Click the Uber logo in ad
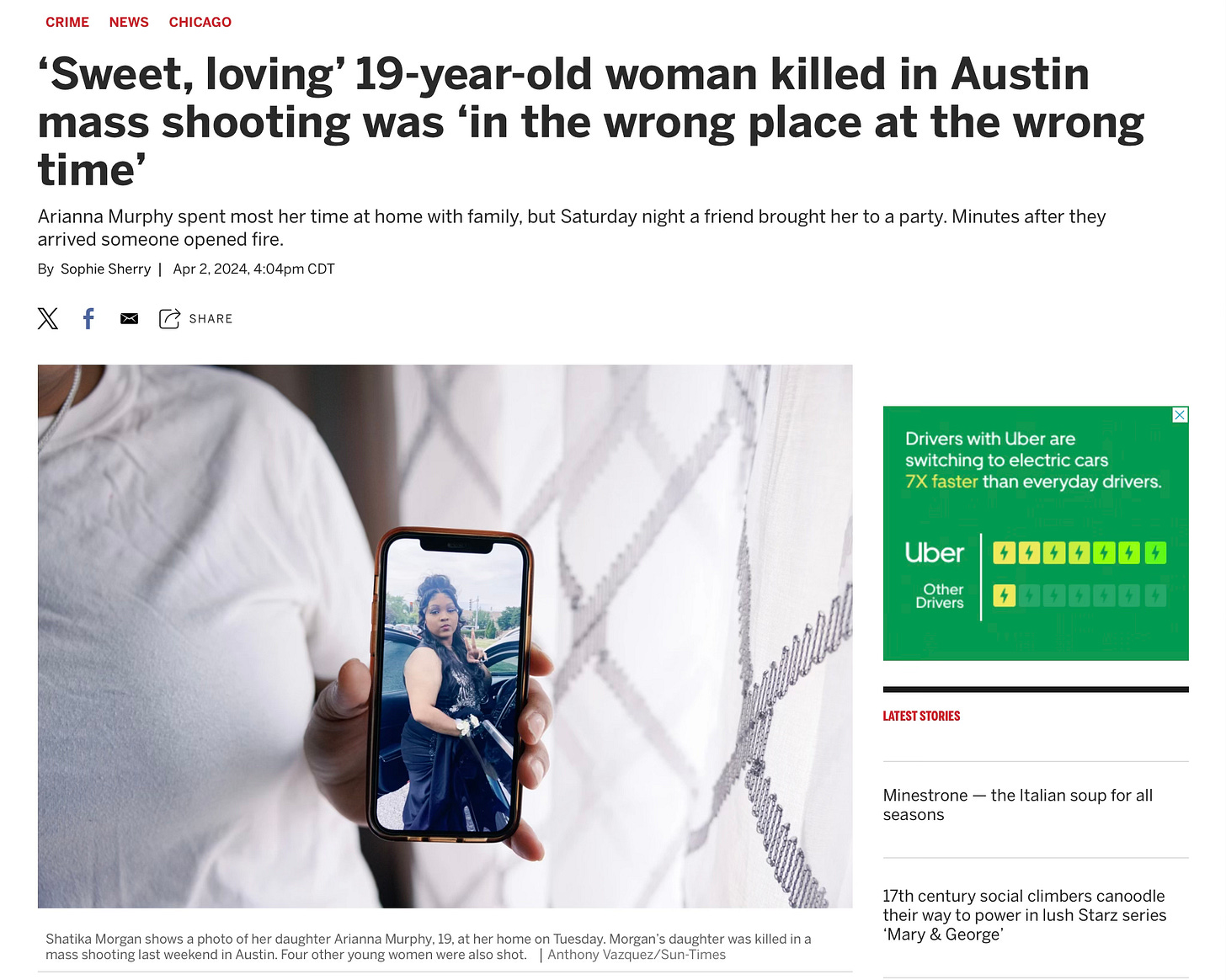 pos(935,553)
